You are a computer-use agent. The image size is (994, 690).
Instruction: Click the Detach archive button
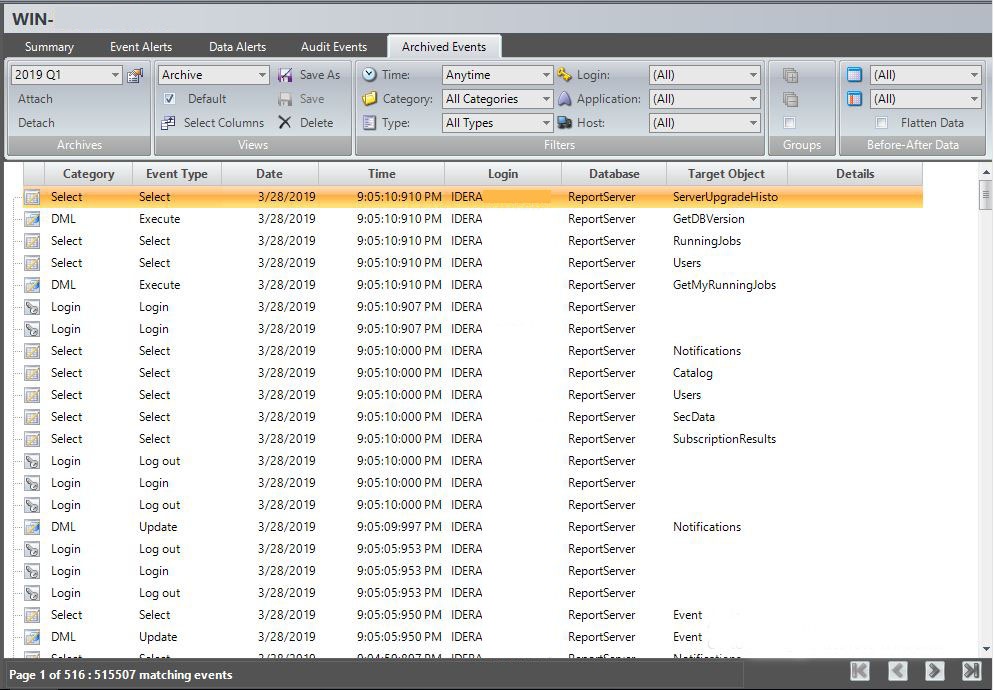click(37, 123)
